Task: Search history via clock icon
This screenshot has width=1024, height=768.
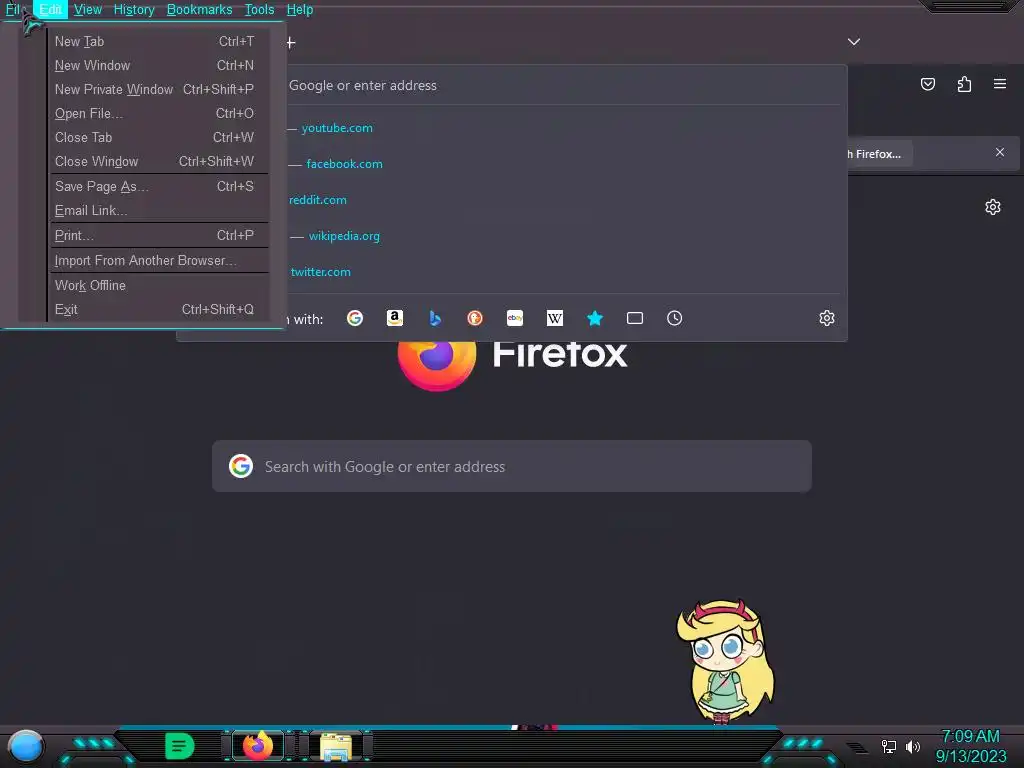Action: tap(675, 318)
